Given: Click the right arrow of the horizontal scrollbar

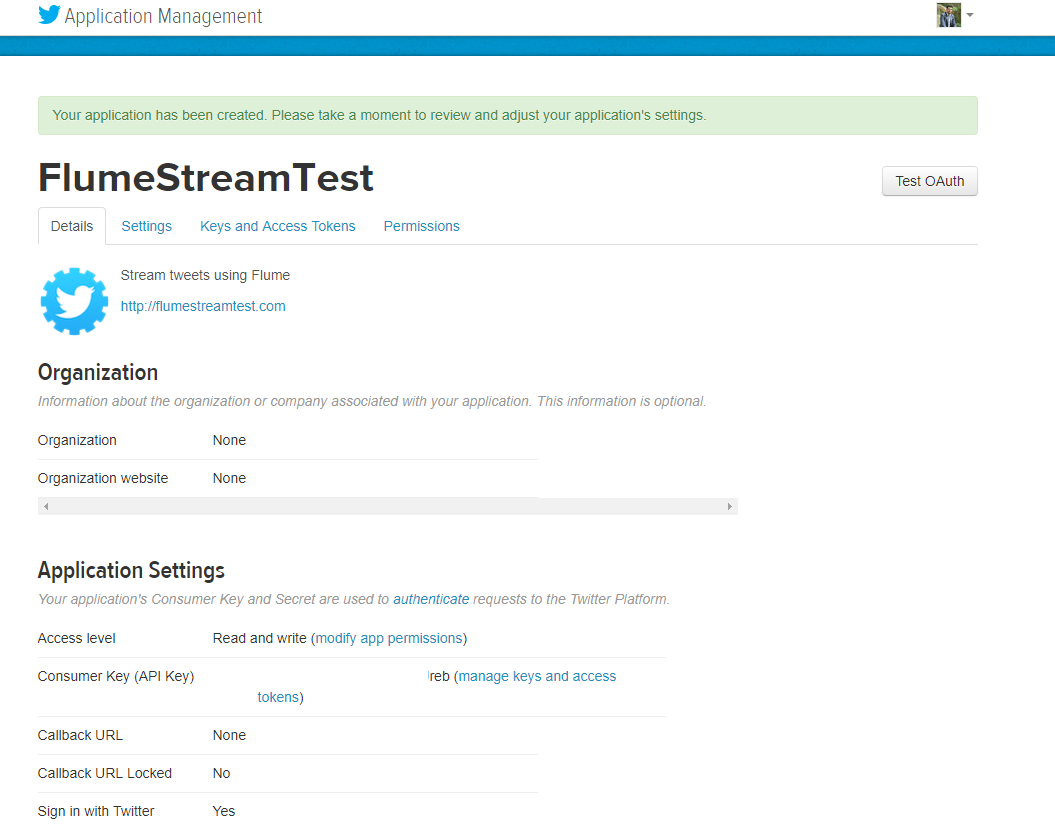Looking at the screenshot, I should (x=729, y=506).
